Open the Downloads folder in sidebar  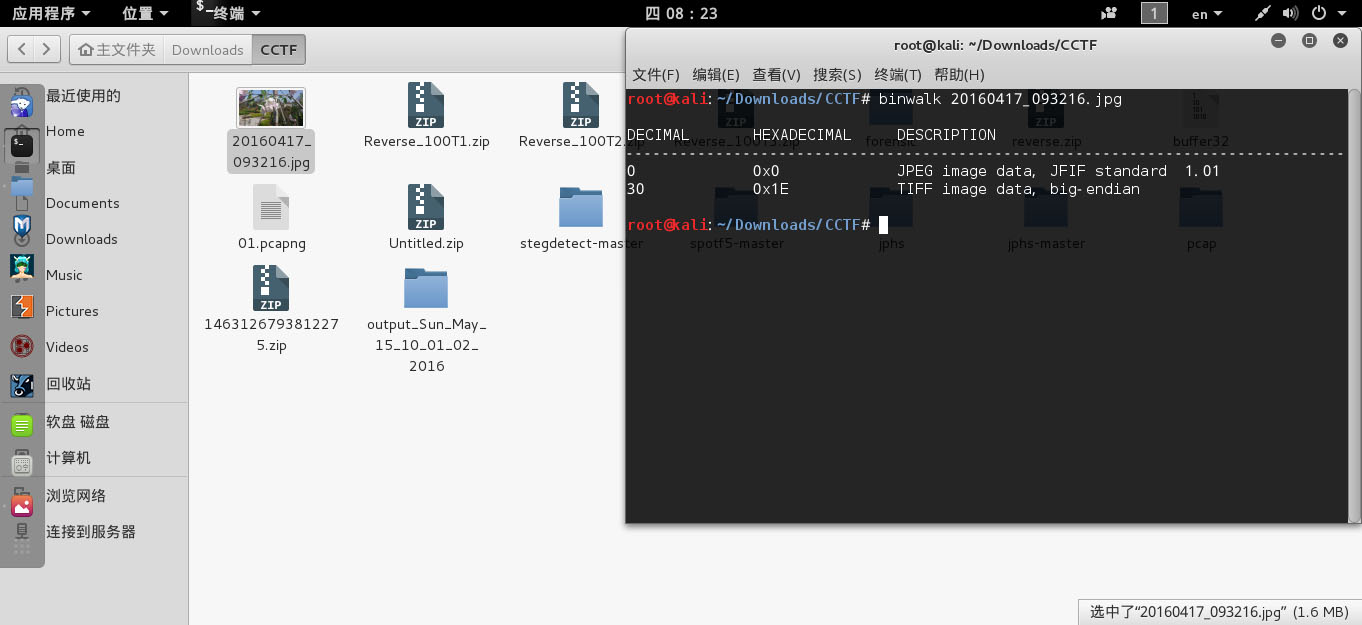(82, 239)
